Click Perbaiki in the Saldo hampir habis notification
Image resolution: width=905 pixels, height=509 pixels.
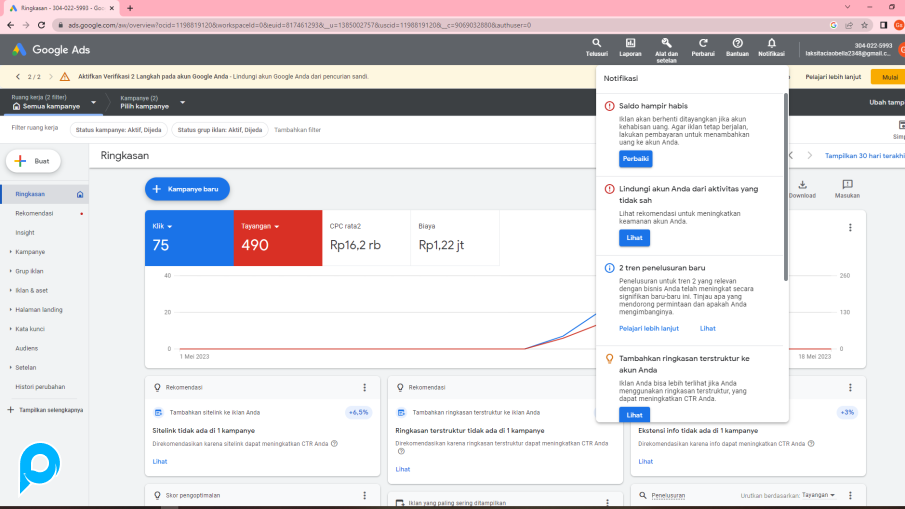coord(635,158)
